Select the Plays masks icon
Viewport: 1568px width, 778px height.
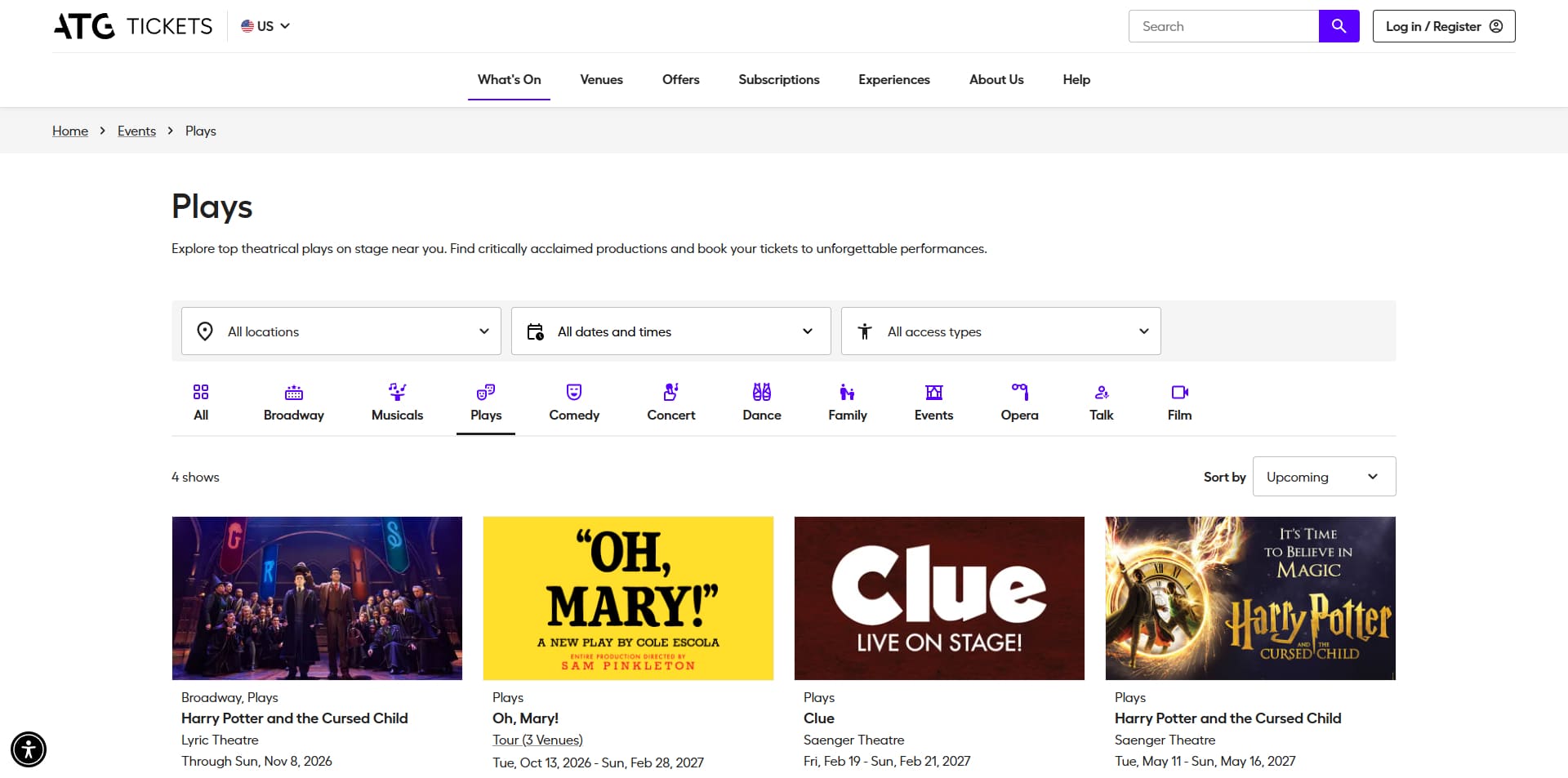486,392
